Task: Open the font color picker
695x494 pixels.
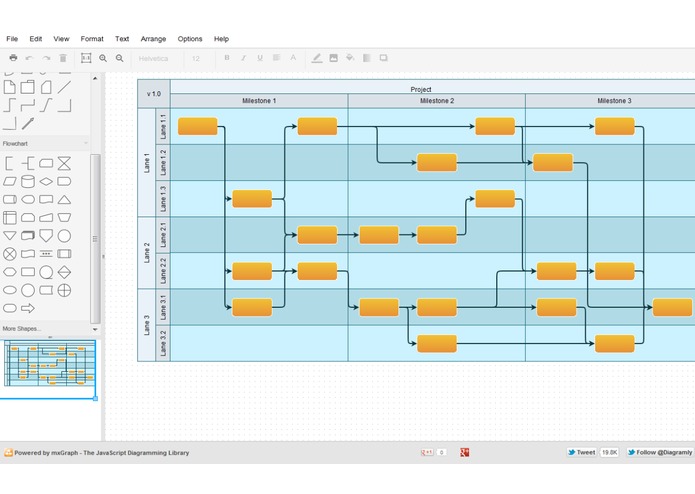Action: coord(293,58)
